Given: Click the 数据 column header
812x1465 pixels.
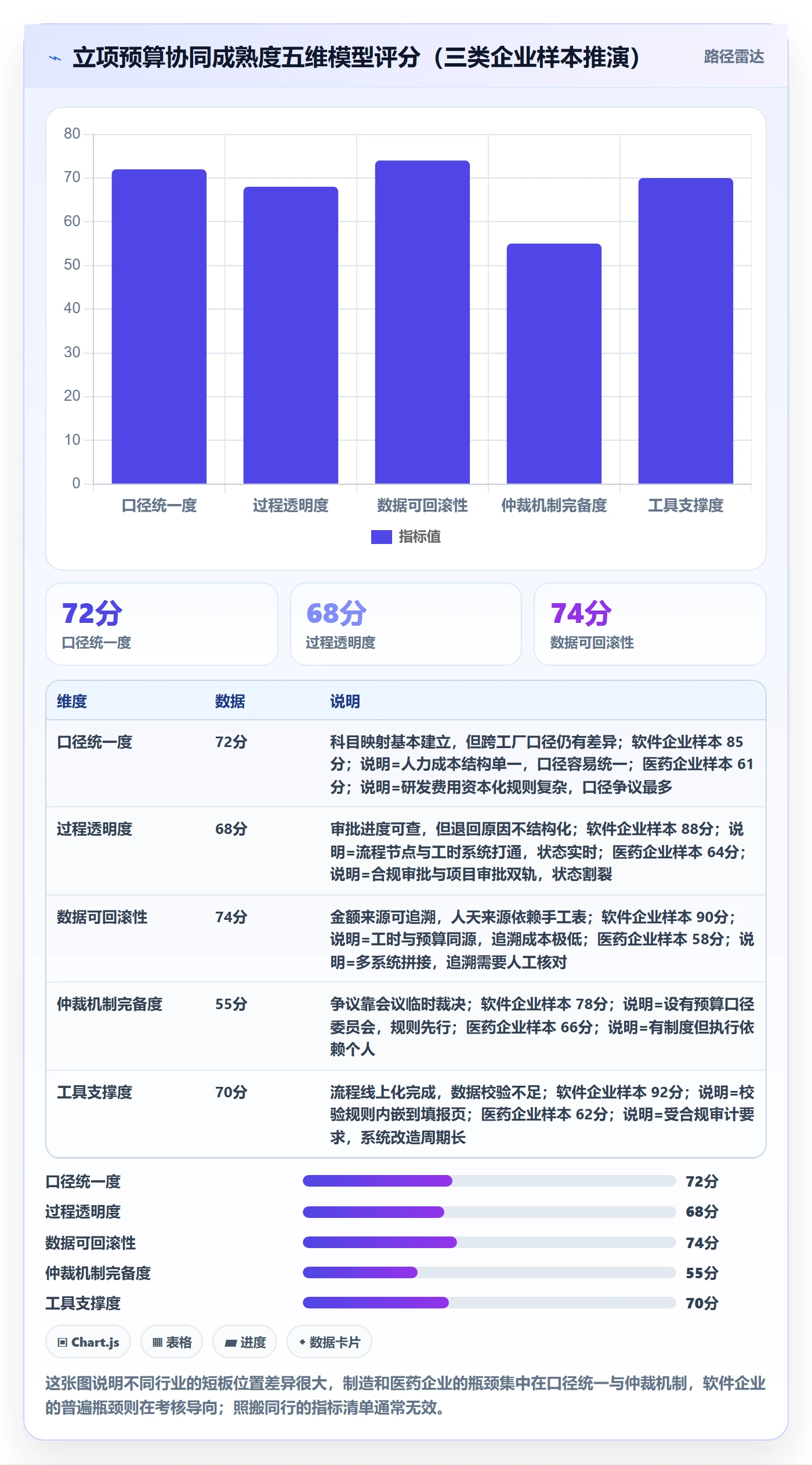Looking at the screenshot, I should click(x=230, y=701).
